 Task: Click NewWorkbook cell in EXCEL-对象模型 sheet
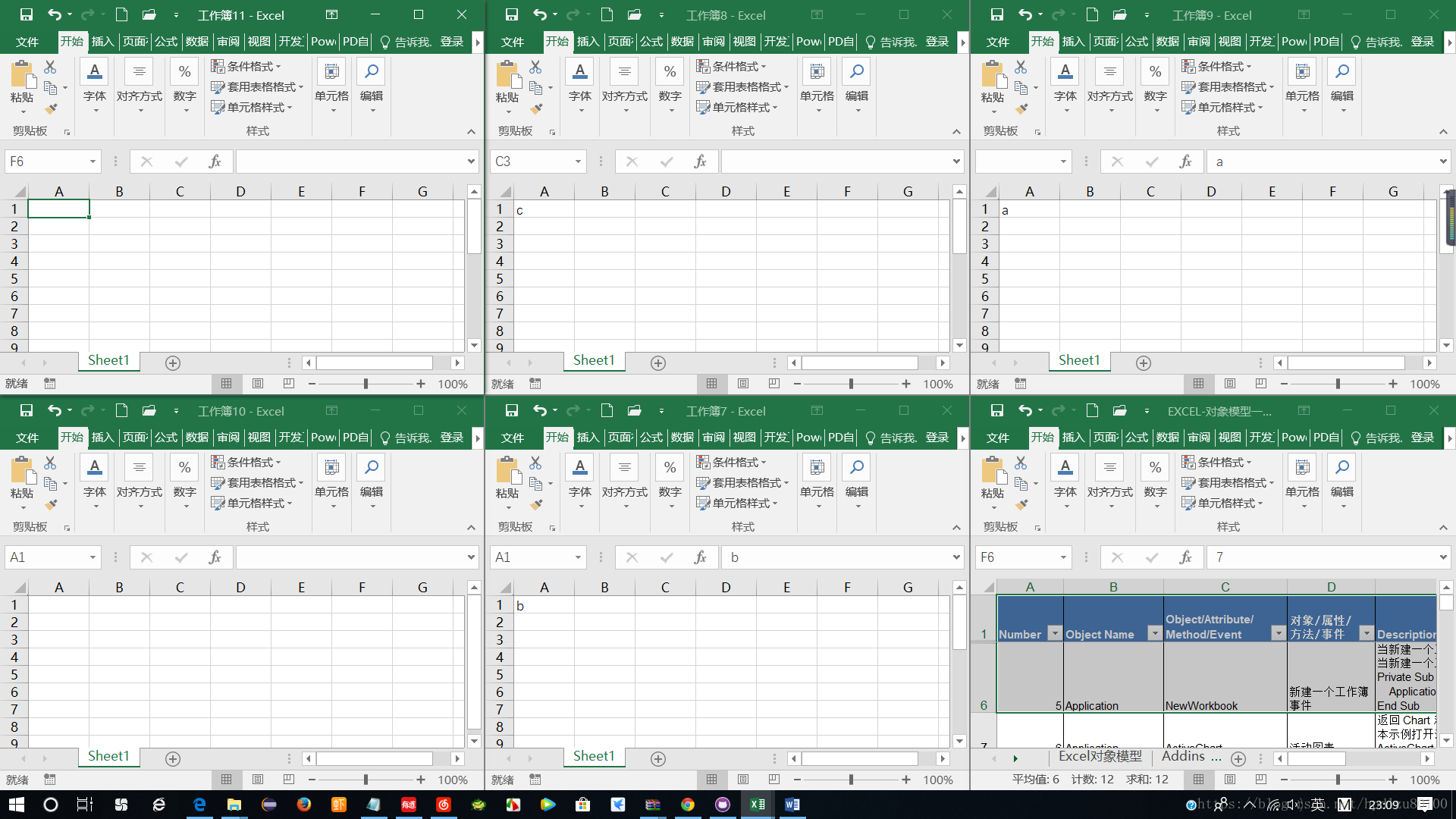[1225, 677]
